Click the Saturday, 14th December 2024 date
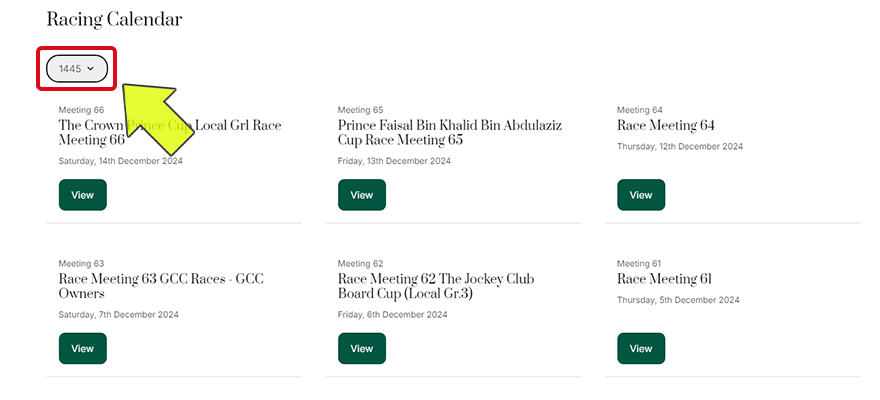The image size is (880, 400). [x=121, y=161]
